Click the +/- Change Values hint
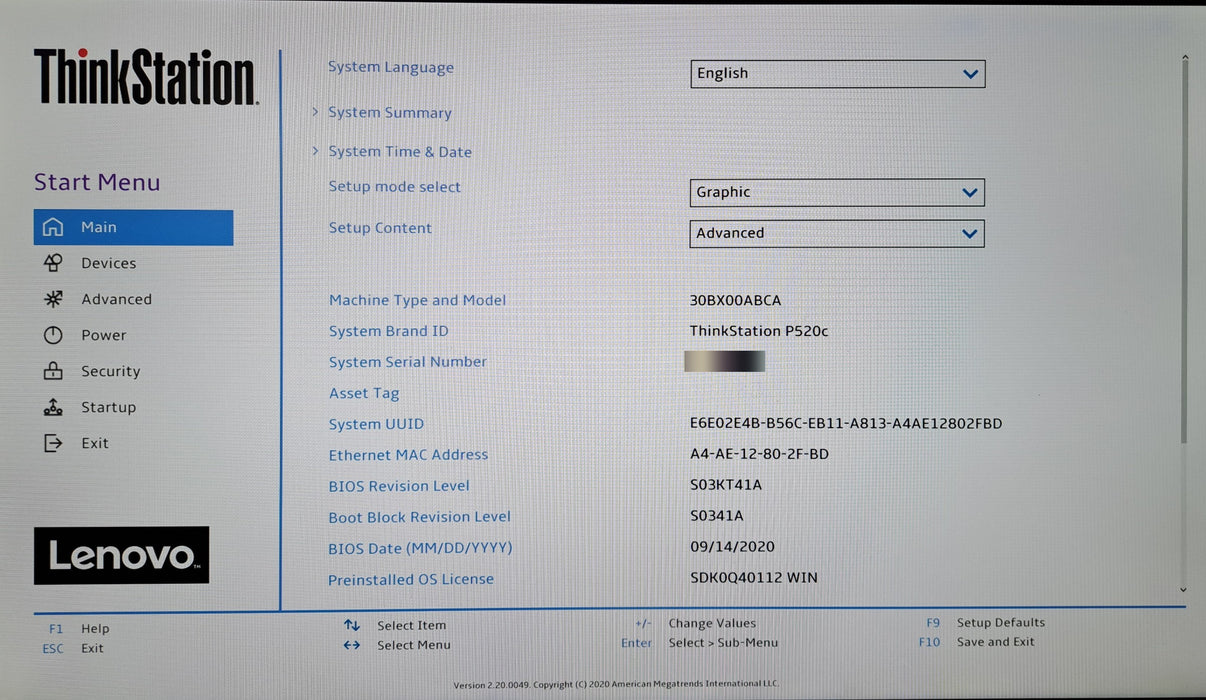 click(x=695, y=623)
